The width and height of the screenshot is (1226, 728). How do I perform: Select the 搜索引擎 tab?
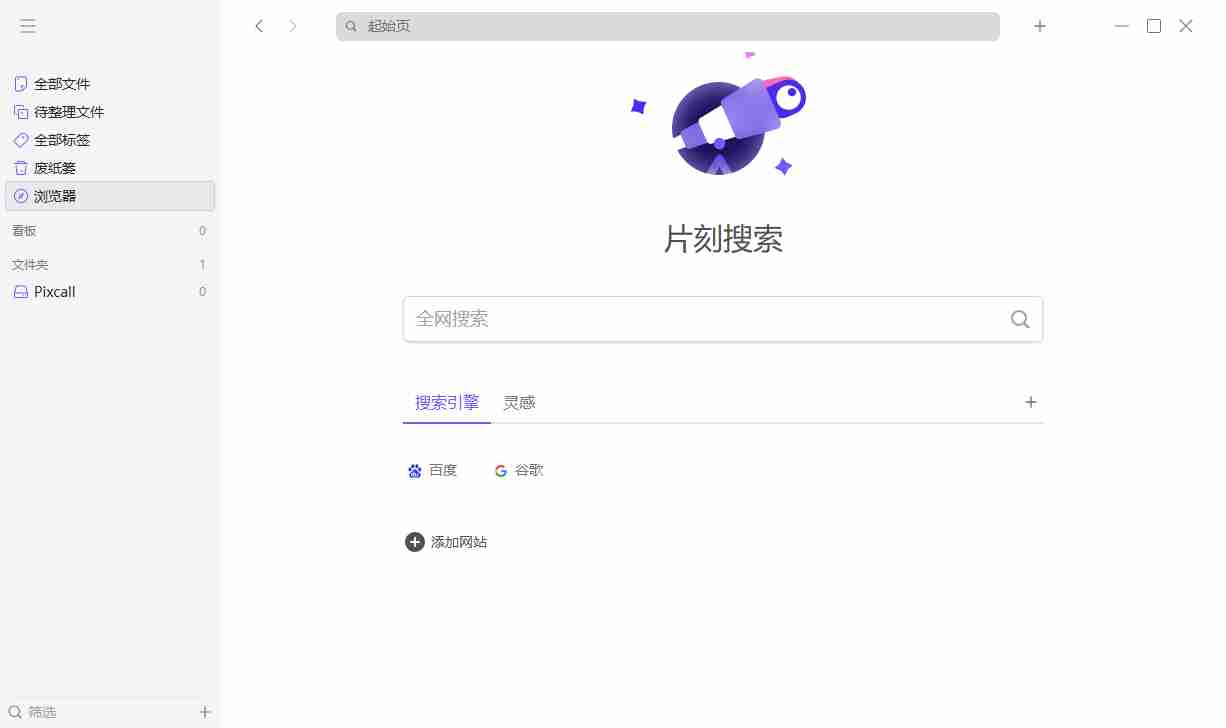click(x=446, y=402)
